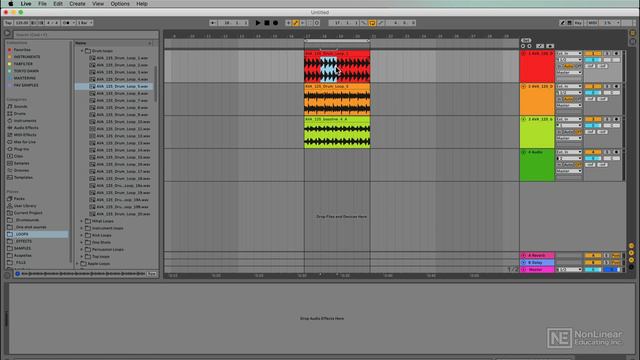The width and height of the screenshot is (640, 360).
Task: Expand the Kick Loops folder
Action: click(x=82, y=236)
